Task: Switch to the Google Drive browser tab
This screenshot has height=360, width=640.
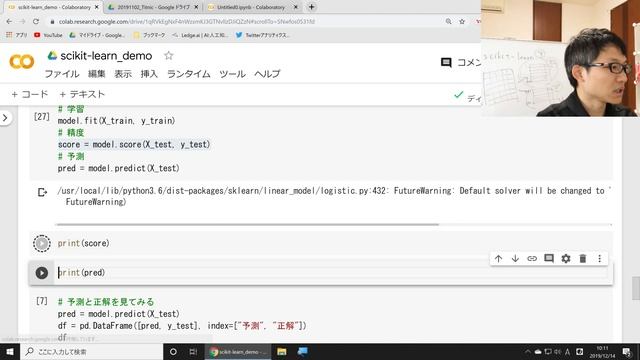Action: [153, 7]
